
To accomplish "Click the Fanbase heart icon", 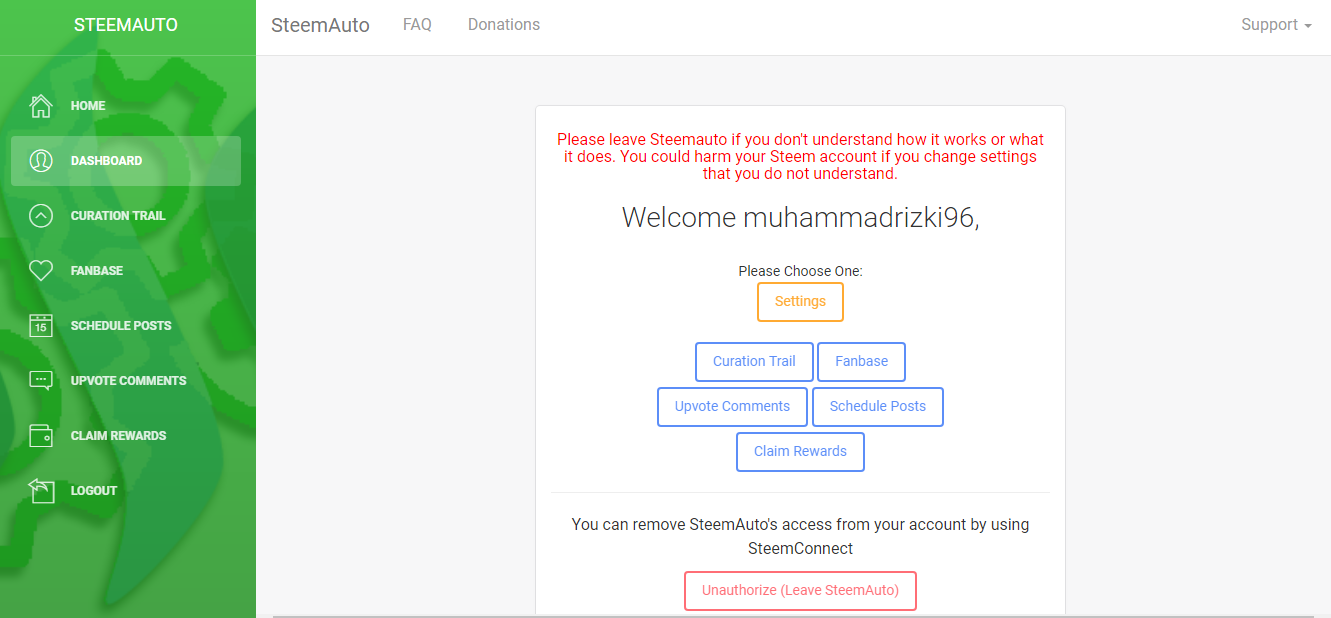I will coord(41,270).
